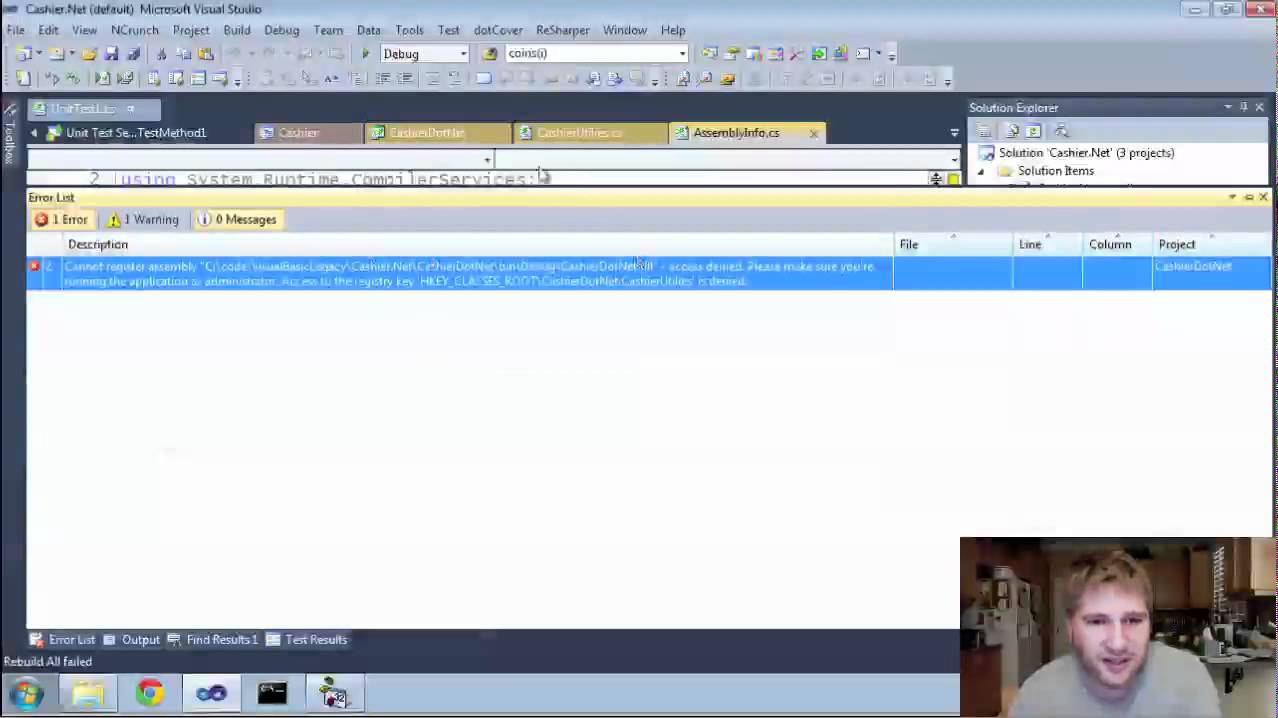Click the Cut scissors icon
The image size is (1278, 718).
tap(161, 54)
